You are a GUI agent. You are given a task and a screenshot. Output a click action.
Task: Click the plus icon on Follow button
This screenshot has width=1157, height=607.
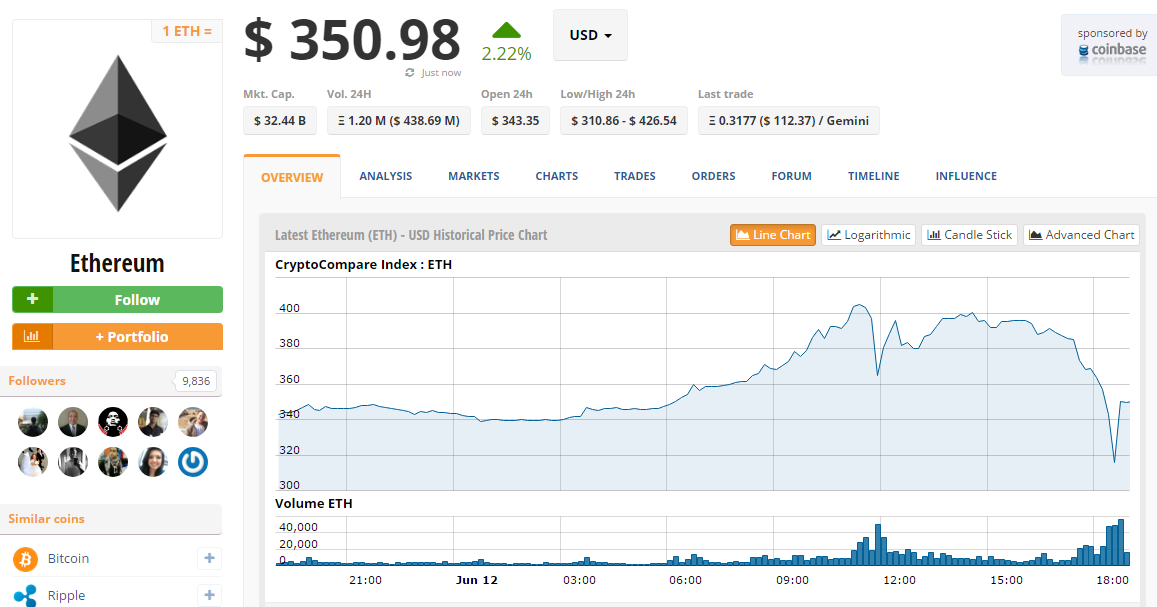[32, 299]
